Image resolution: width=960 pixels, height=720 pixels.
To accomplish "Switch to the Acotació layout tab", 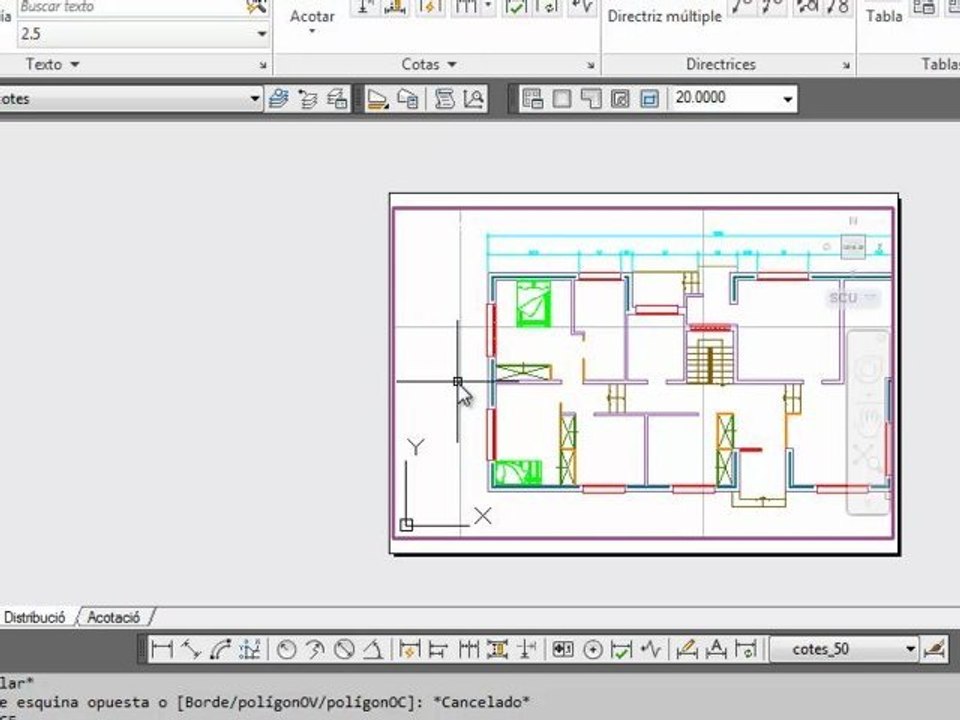I will click(x=114, y=617).
